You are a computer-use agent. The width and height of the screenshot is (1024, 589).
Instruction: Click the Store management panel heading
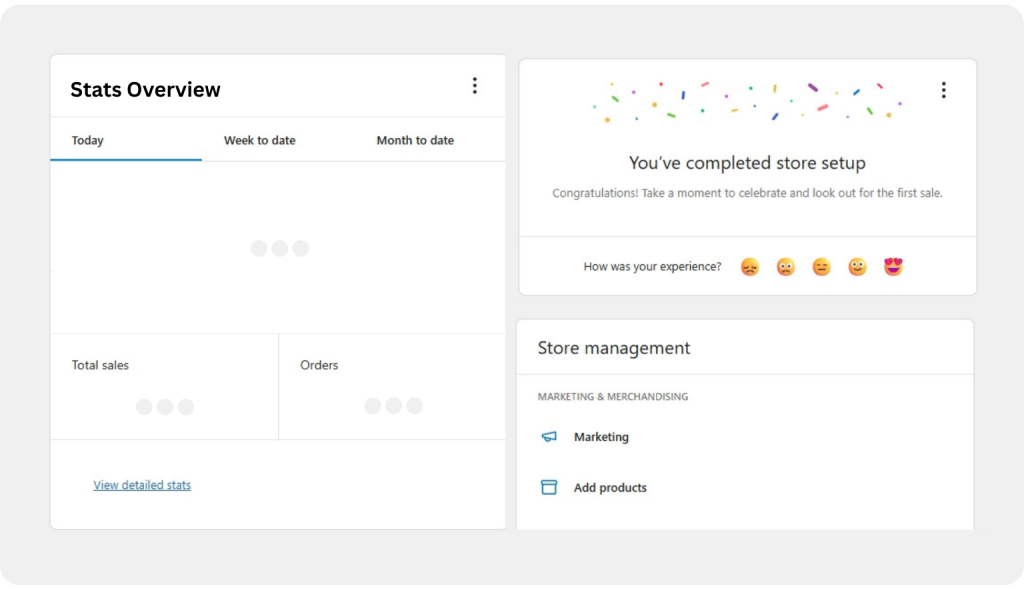tap(614, 348)
